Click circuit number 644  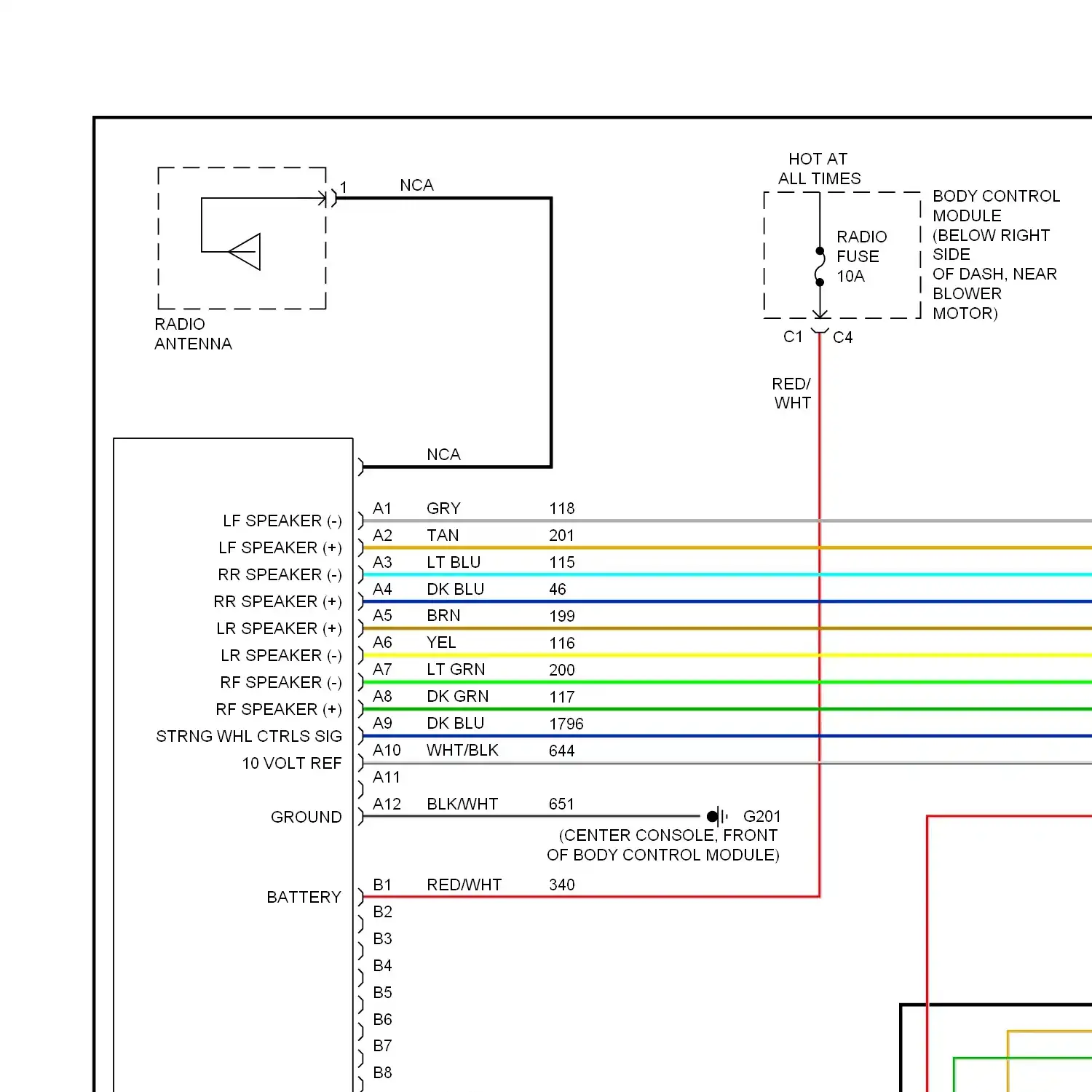[x=562, y=751]
